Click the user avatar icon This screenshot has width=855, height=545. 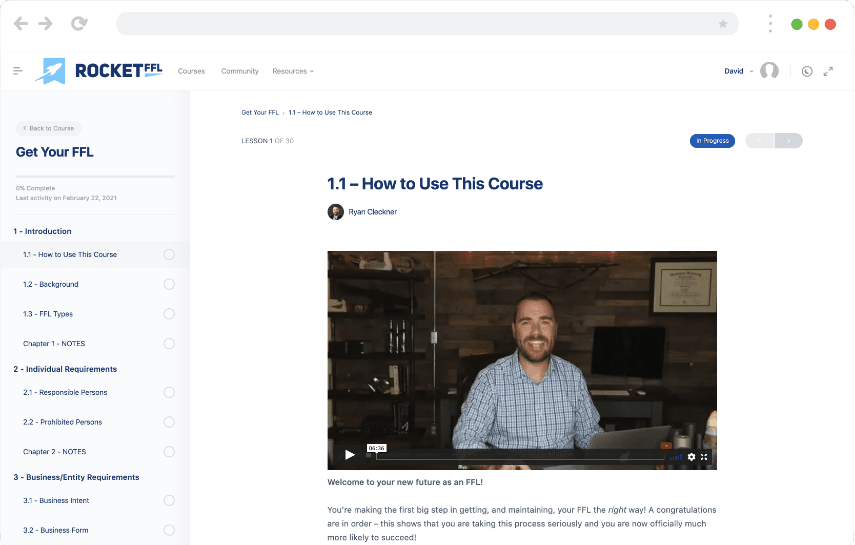click(x=769, y=71)
